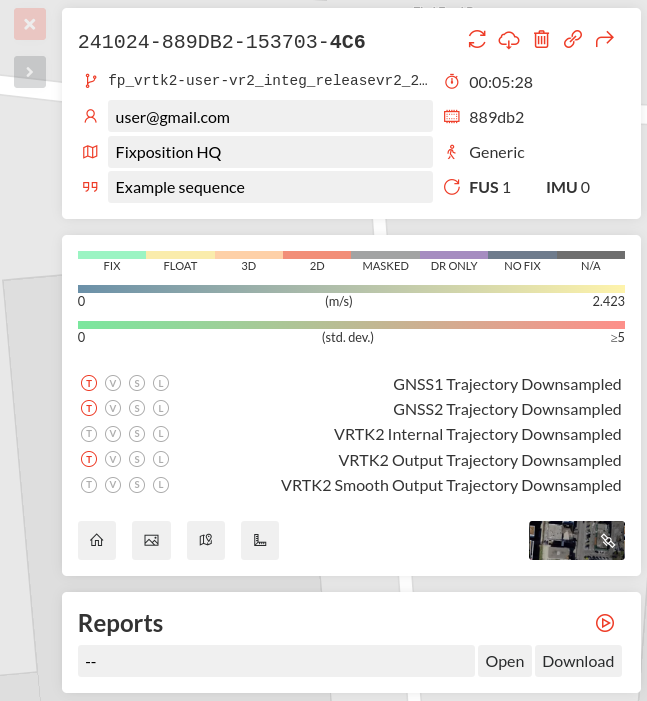
Task: Open the reports selection dropdown
Action: [276, 661]
